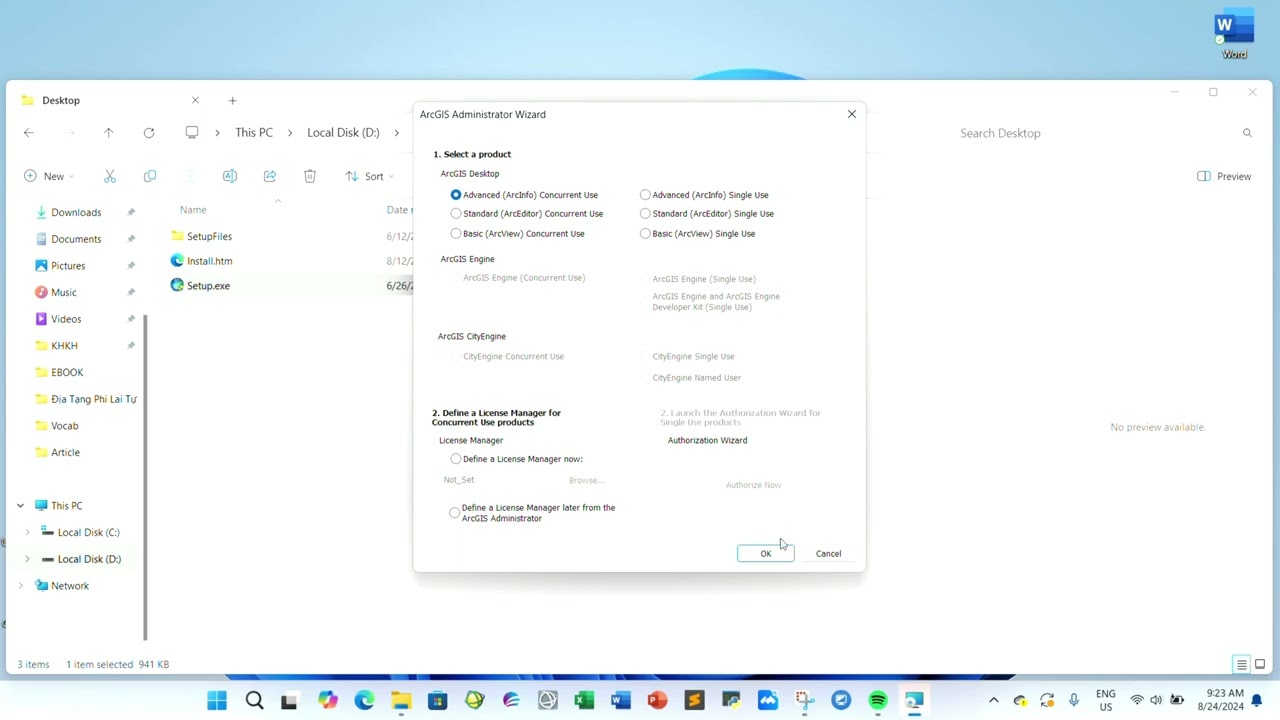Expand chevron between This PC and Local Disk
The image size is (1280, 720).
(290, 133)
